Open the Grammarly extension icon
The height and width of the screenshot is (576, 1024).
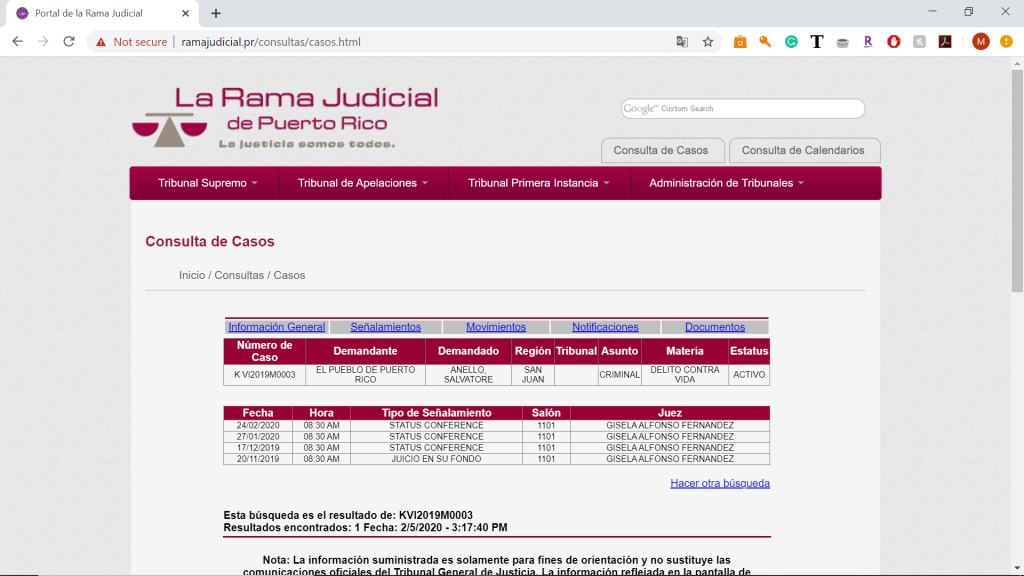[x=791, y=42]
